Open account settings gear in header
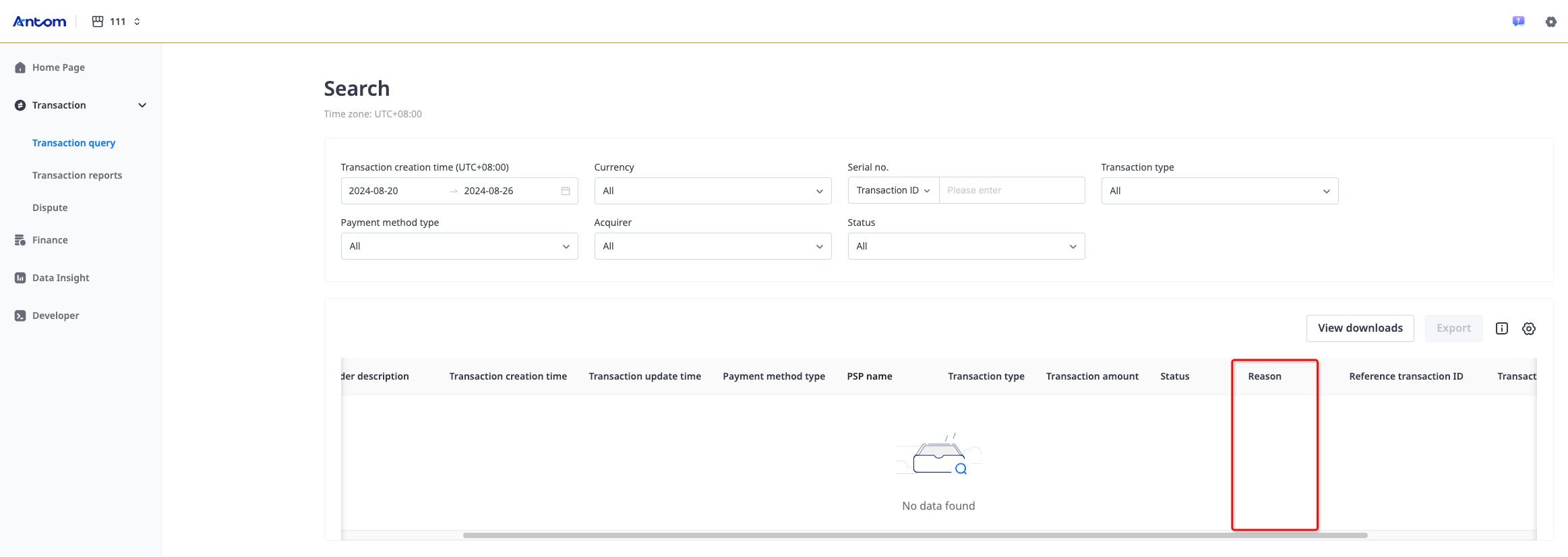The image size is (1568, 557). pos(1550,22)
